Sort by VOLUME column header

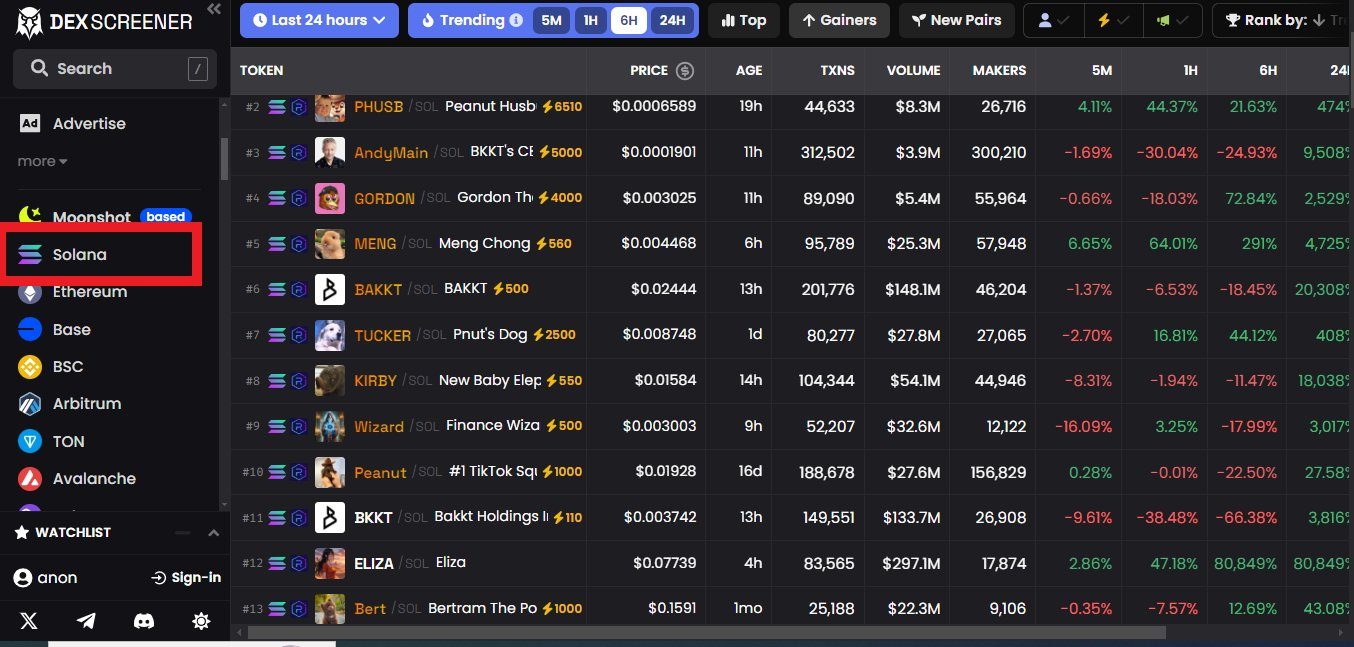pyautogui.click(x=913, y=71)
